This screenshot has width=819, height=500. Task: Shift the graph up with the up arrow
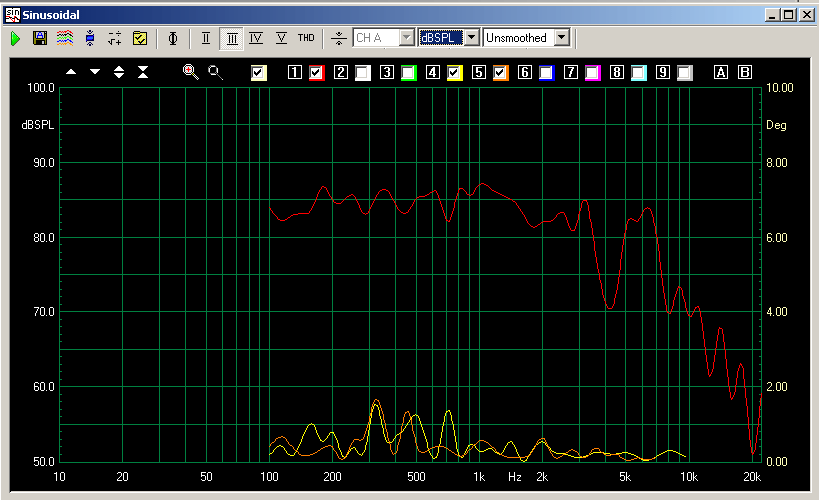71,72
